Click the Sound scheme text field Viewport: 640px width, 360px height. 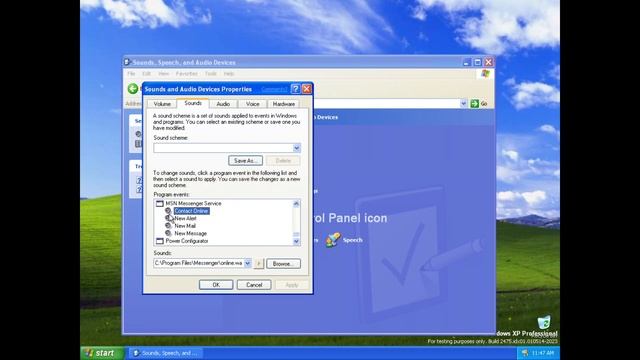[223, 148]
